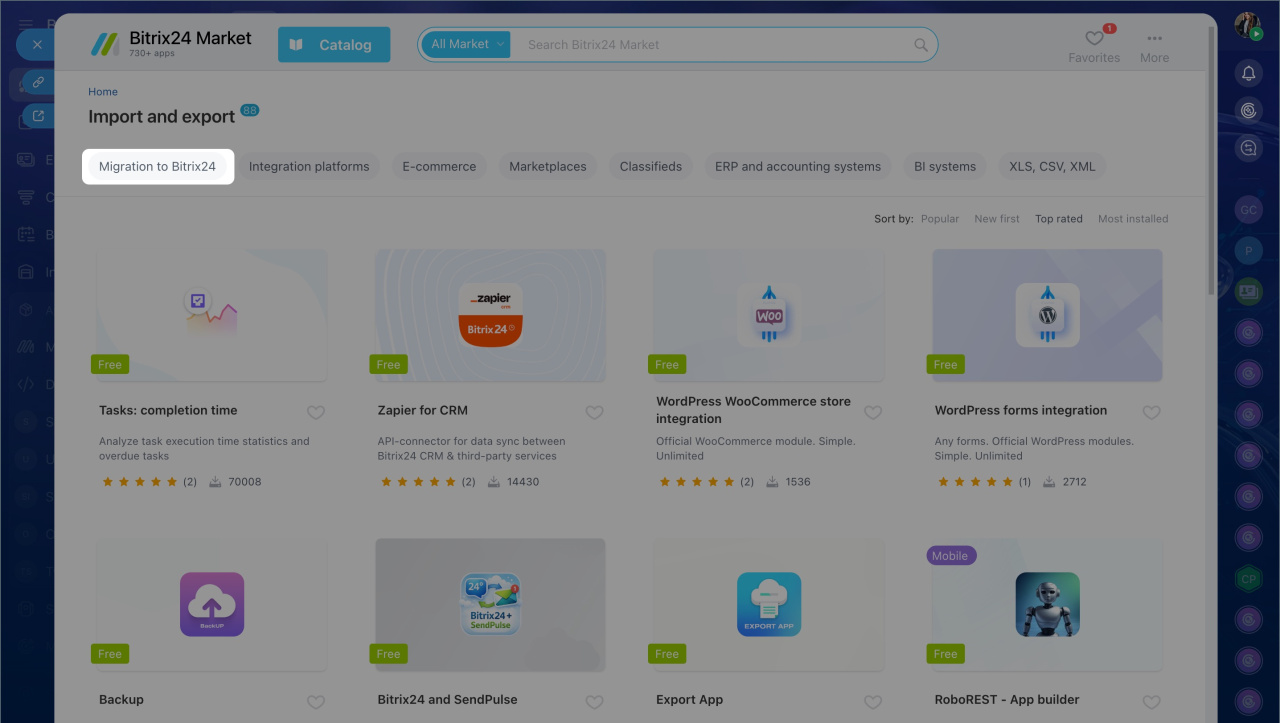
Task: Click the search magnifier icon
Action: (921, 45)
